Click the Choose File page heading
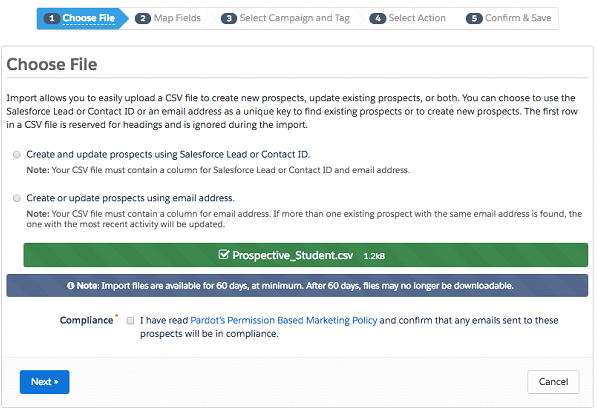597x411 pixels. click(52, 64)
